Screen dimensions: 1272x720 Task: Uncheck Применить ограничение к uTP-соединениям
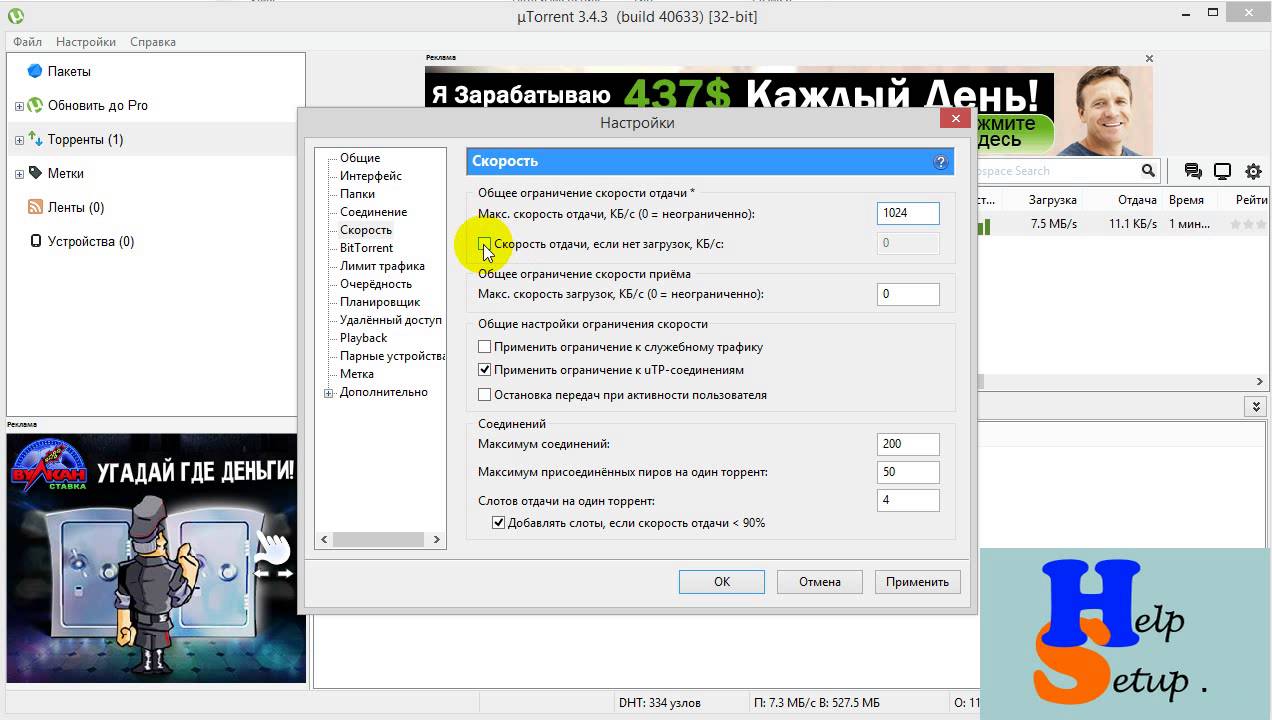[x=485, y=370]
